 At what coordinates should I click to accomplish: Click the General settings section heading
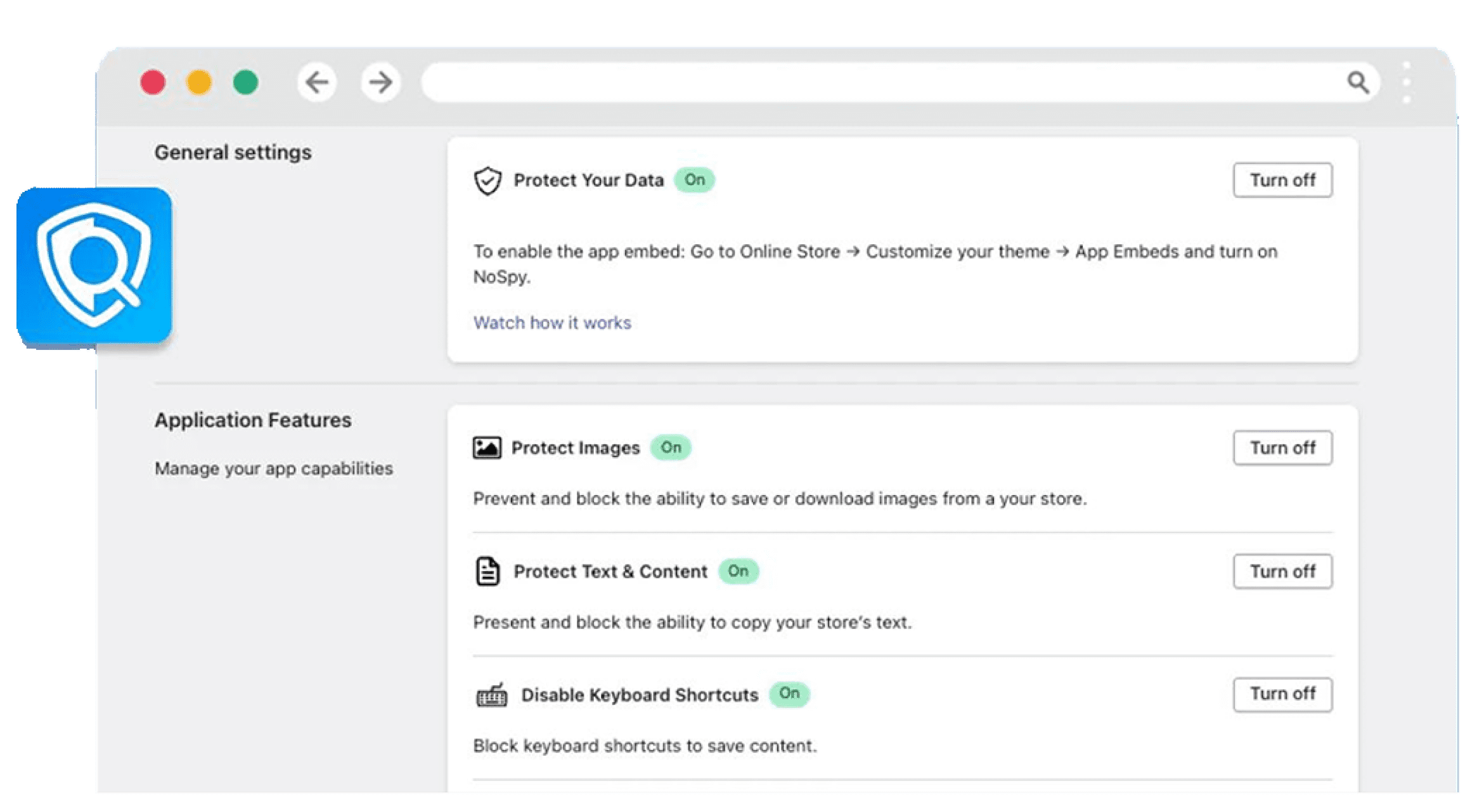tap(233, 152)
